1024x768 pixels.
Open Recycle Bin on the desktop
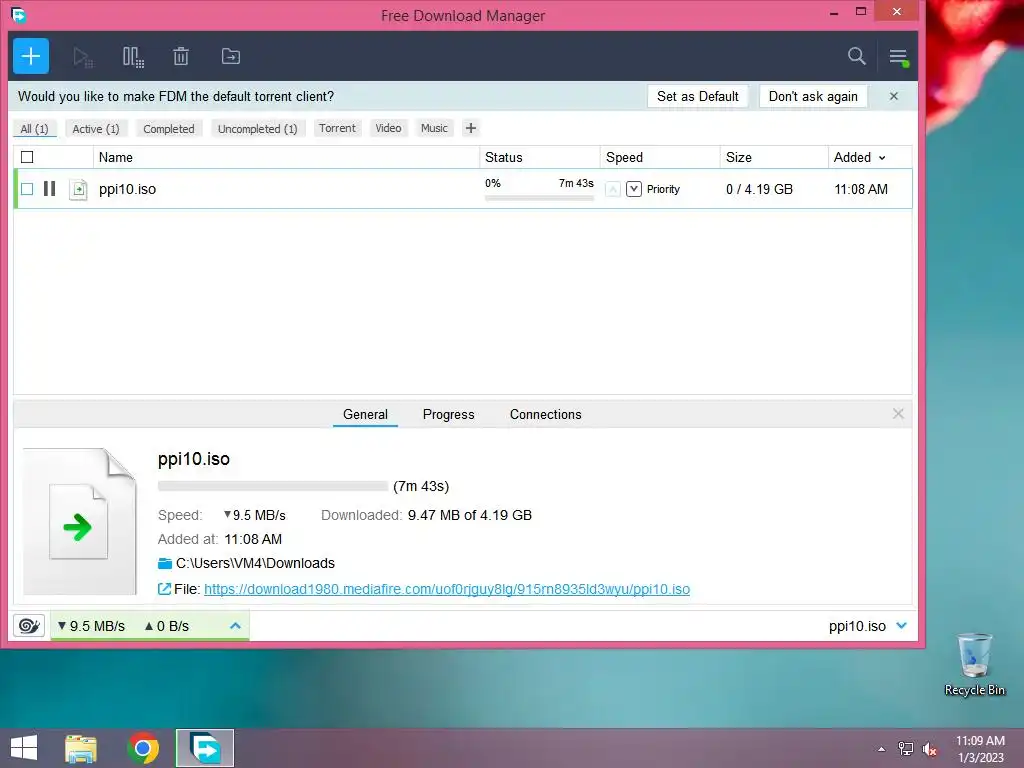pos(974,665)
